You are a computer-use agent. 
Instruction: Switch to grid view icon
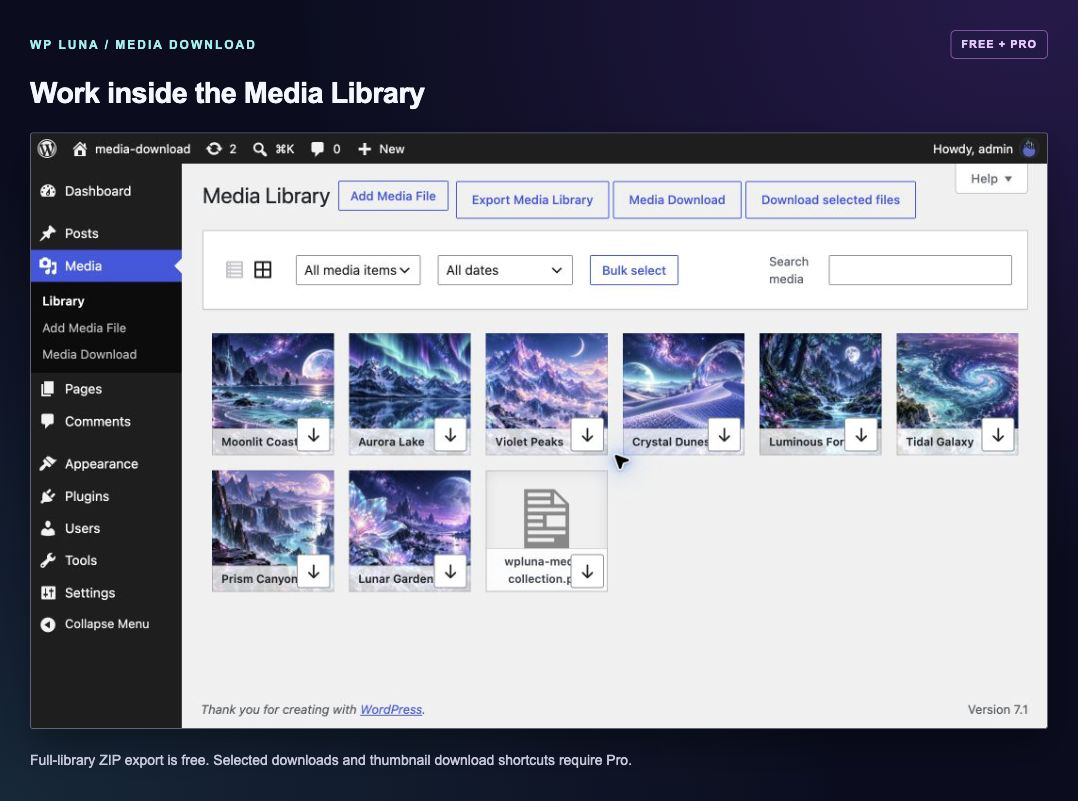pyautogui.click(x=263, y=270)
